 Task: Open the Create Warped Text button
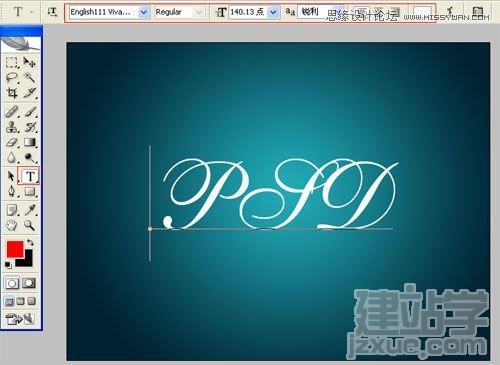pos(450,12)
